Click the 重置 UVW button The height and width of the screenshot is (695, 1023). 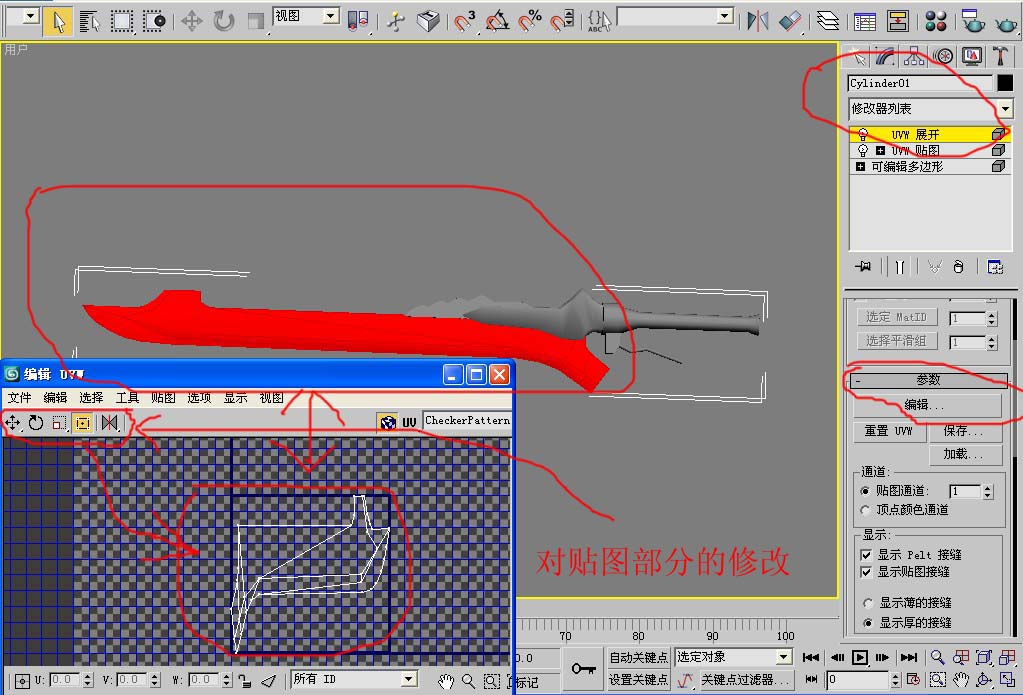[888, 431]
